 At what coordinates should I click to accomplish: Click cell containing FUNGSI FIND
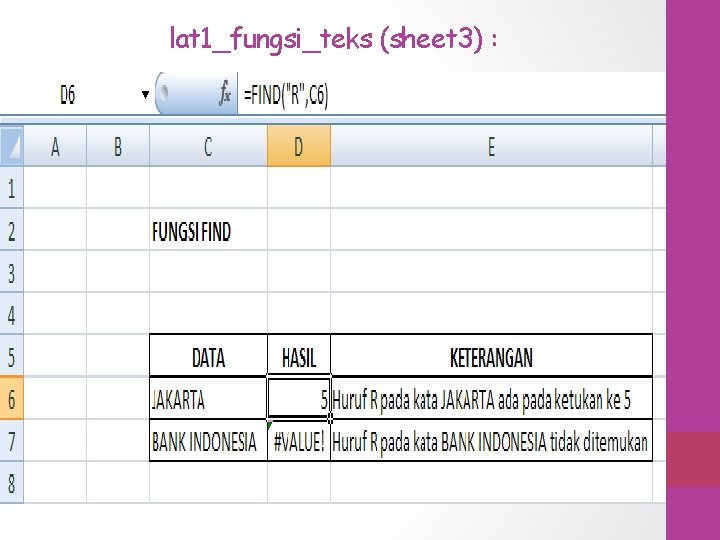click(208, 231)
